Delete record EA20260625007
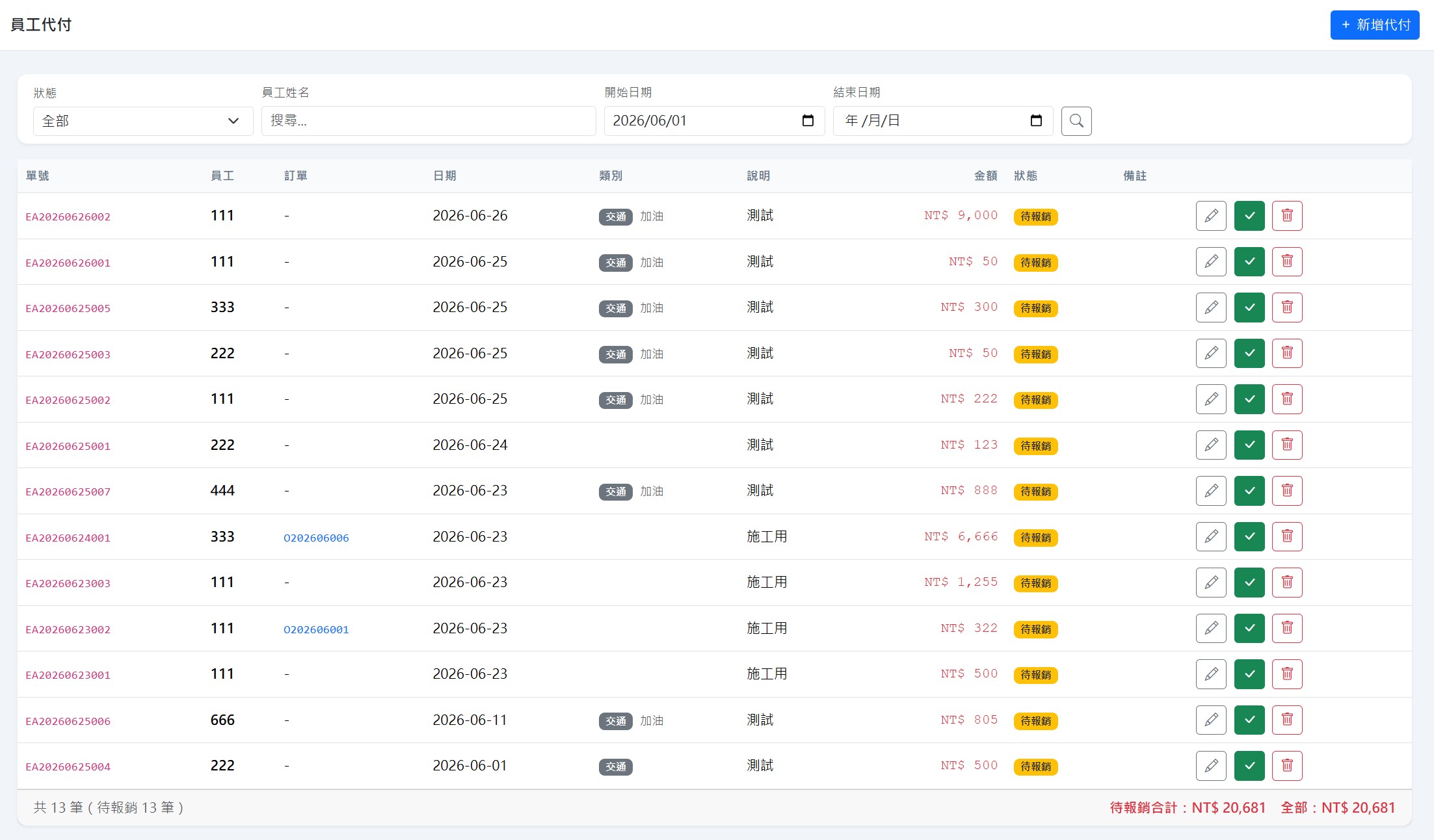Viewport: 1434px width, 840px height. pos(1287,491)
